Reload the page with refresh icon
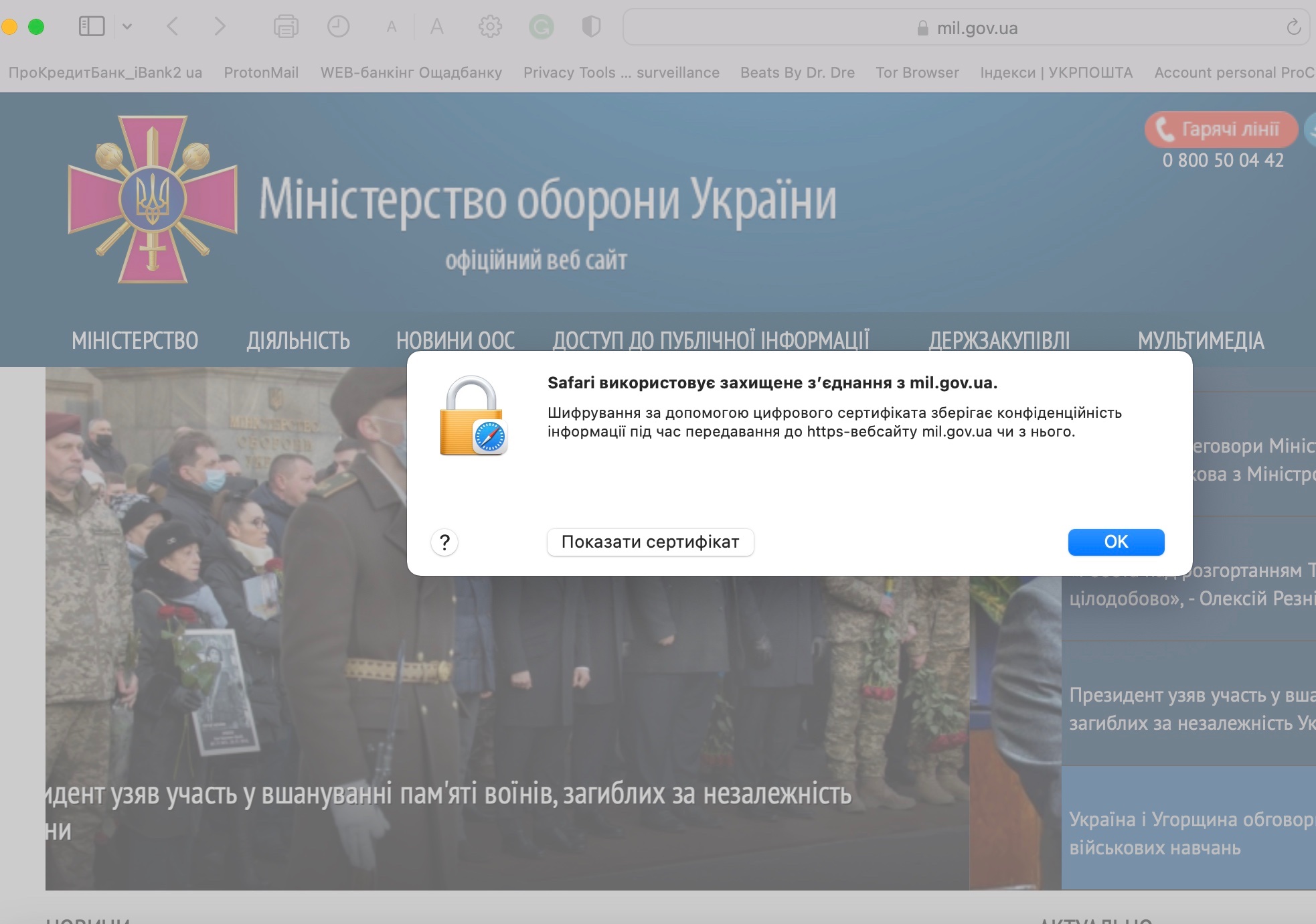This screenshot has height=924, width=1316. (x=1293, y=27)
